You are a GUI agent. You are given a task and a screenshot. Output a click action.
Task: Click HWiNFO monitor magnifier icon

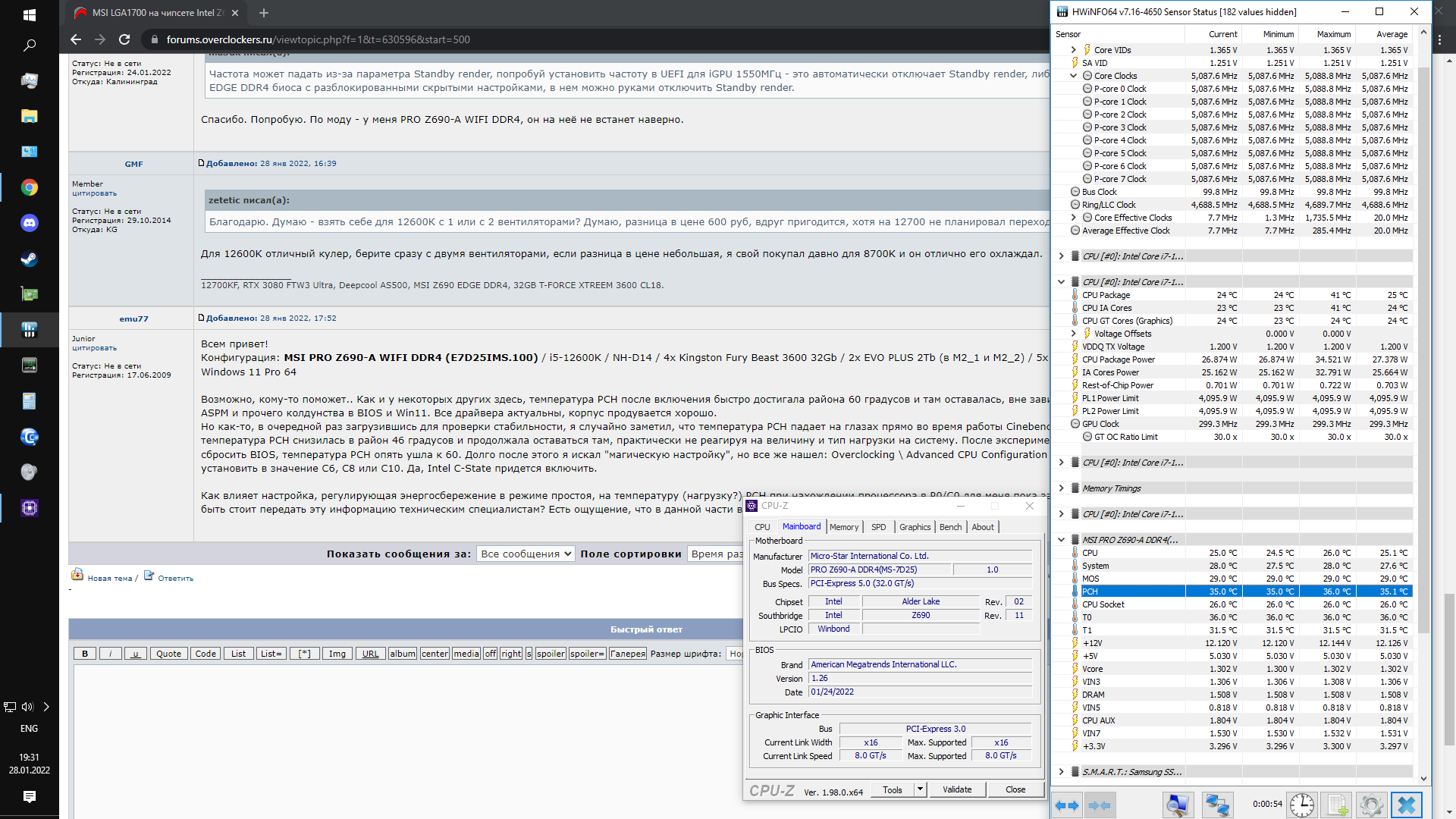tap(1178, 805)
